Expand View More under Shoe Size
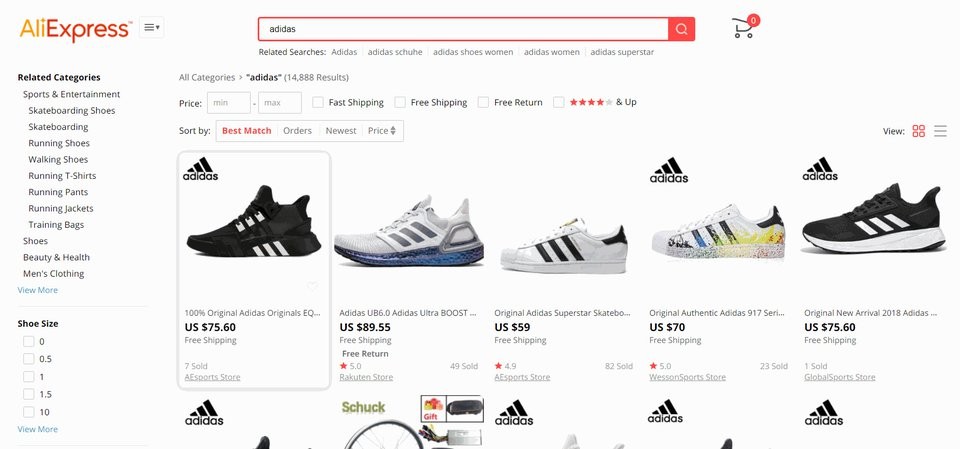This screenshot has height=449, width=960. 38,429
